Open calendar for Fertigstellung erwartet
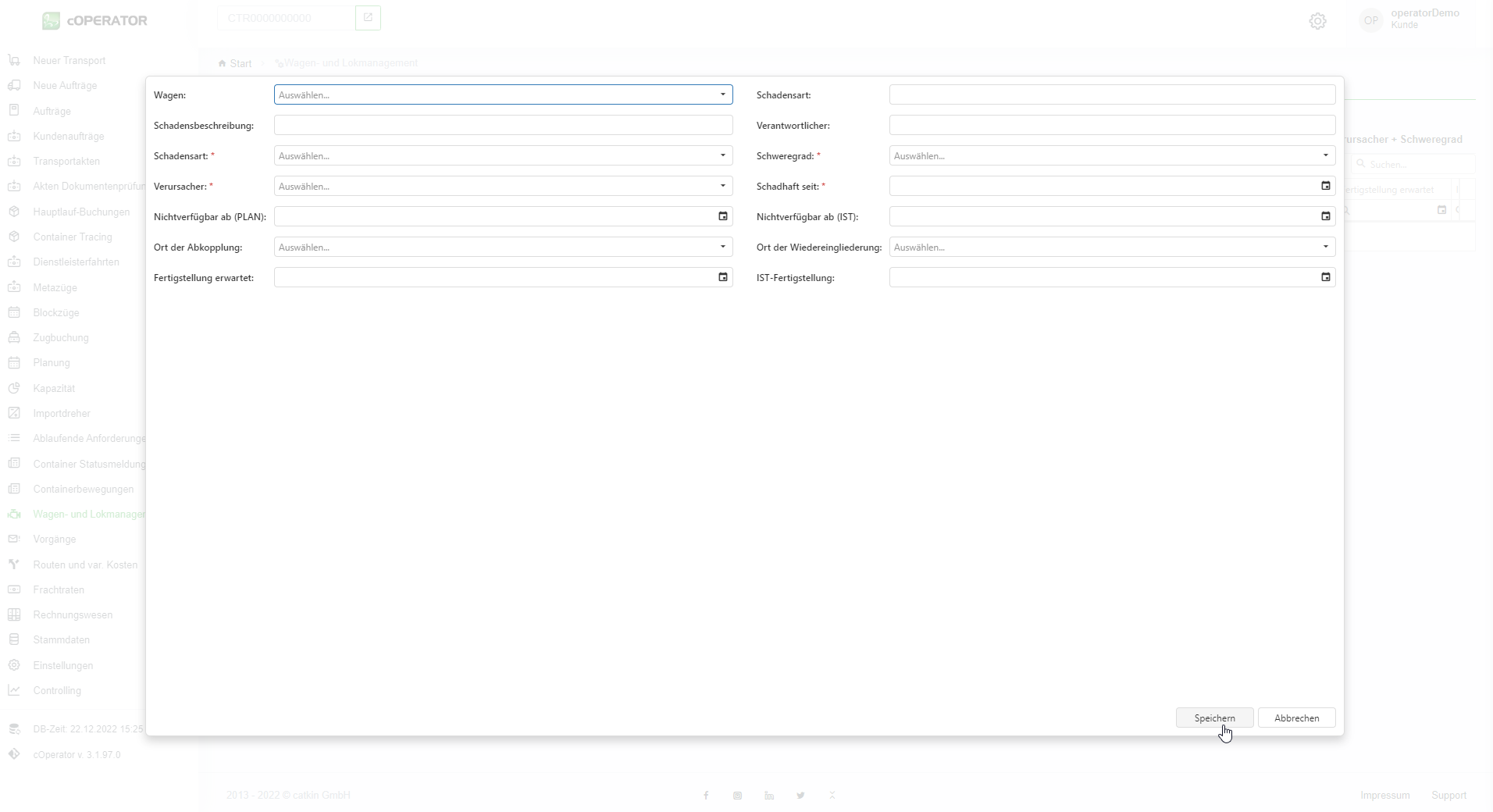This screenshot has height=812, width=1493. point(722,277)
